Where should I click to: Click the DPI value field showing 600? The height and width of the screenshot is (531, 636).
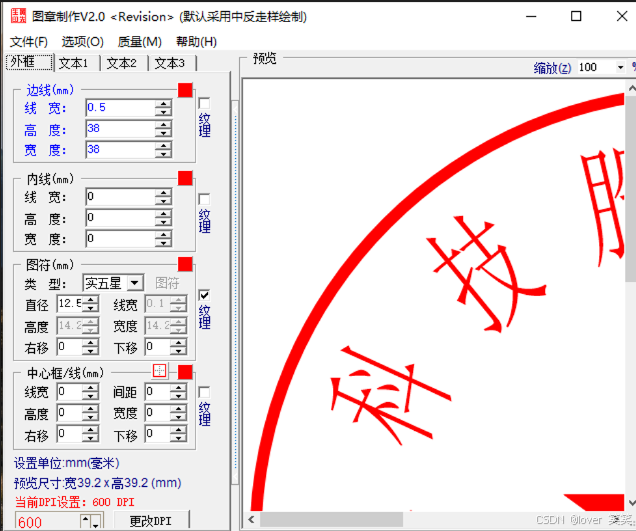pyautogui.click(x=48, y=522)
